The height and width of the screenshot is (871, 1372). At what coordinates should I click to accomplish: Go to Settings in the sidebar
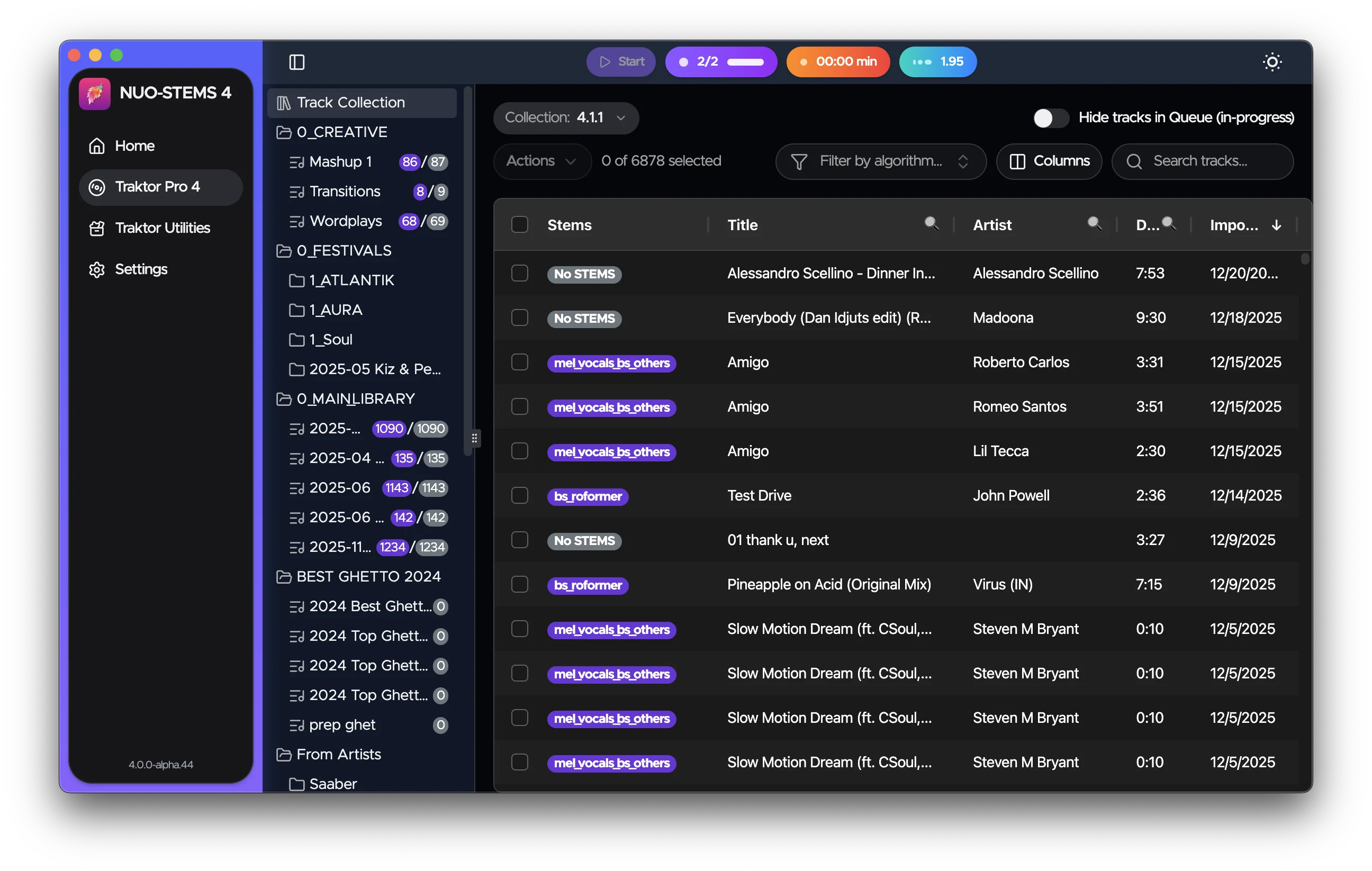click(141, 269)
